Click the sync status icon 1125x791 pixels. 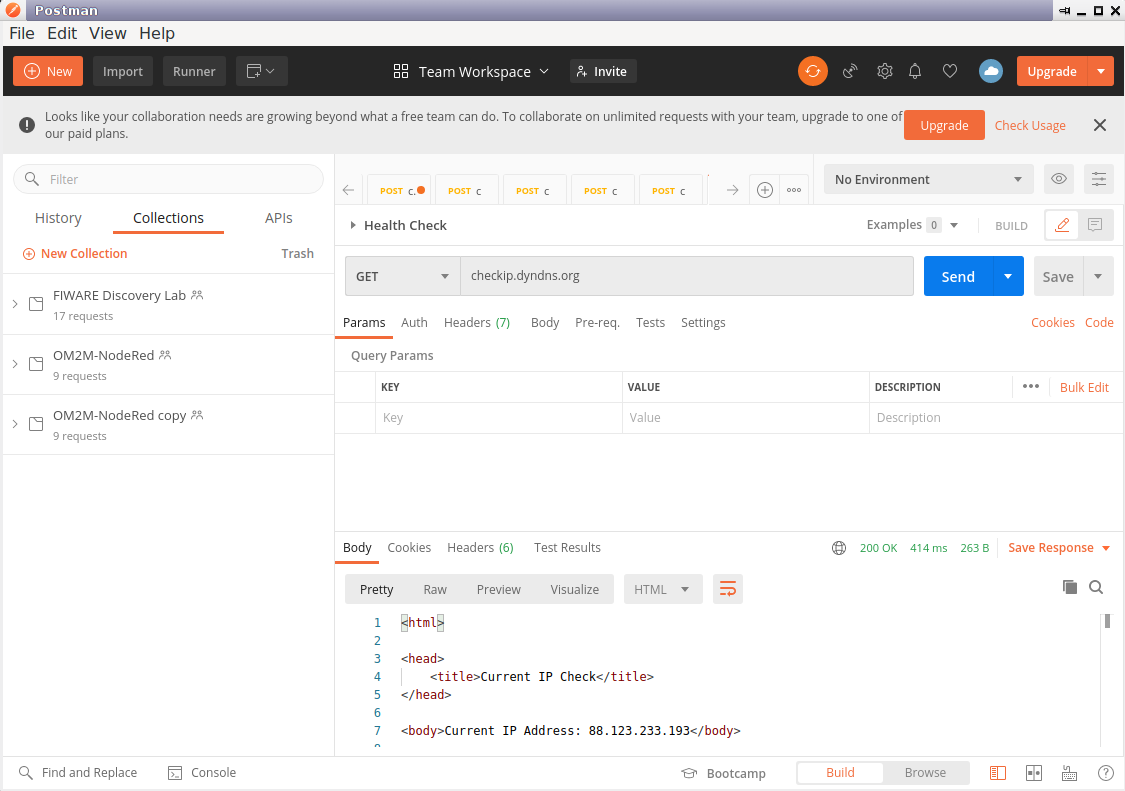(x=812, y=71)
